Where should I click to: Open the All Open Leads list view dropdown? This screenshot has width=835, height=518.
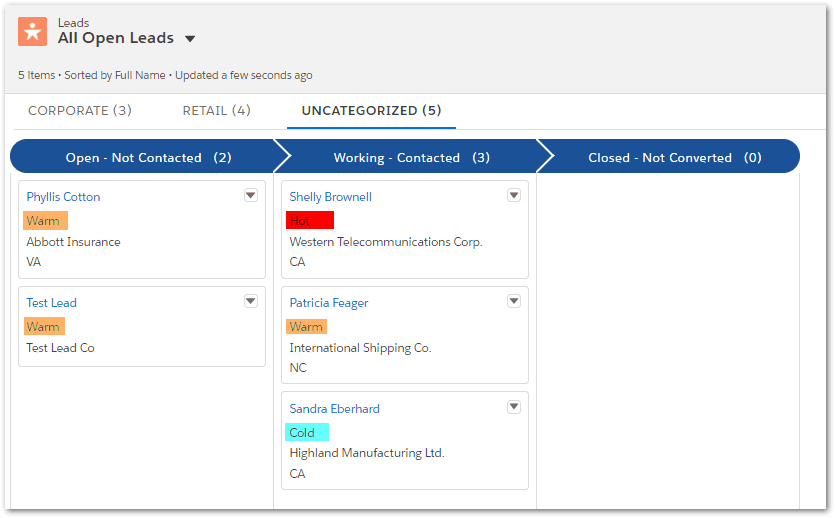click(x=190, y=39)
